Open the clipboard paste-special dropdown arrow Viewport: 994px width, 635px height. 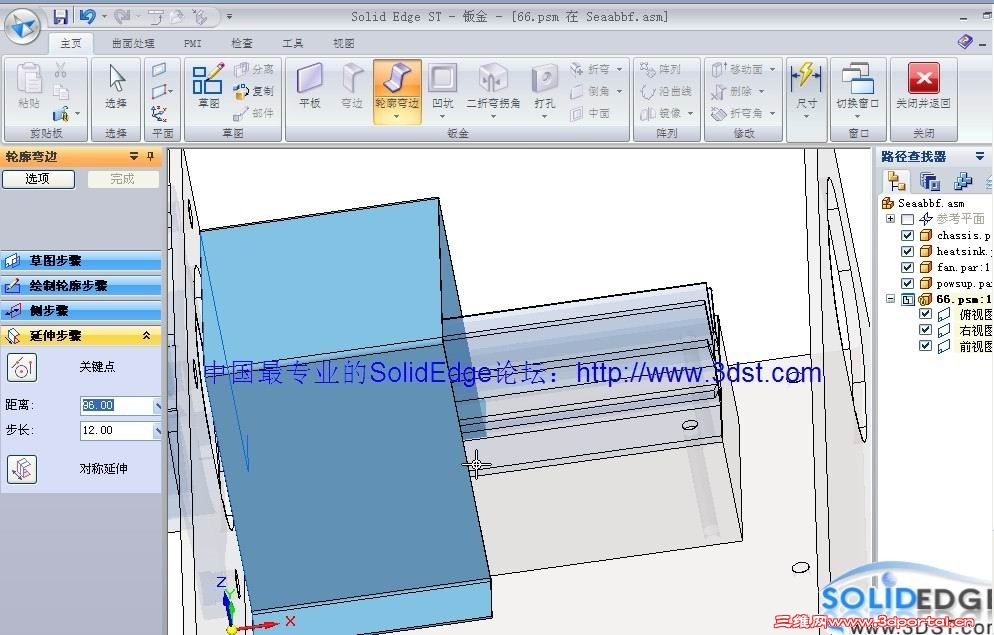click(77, 114)
